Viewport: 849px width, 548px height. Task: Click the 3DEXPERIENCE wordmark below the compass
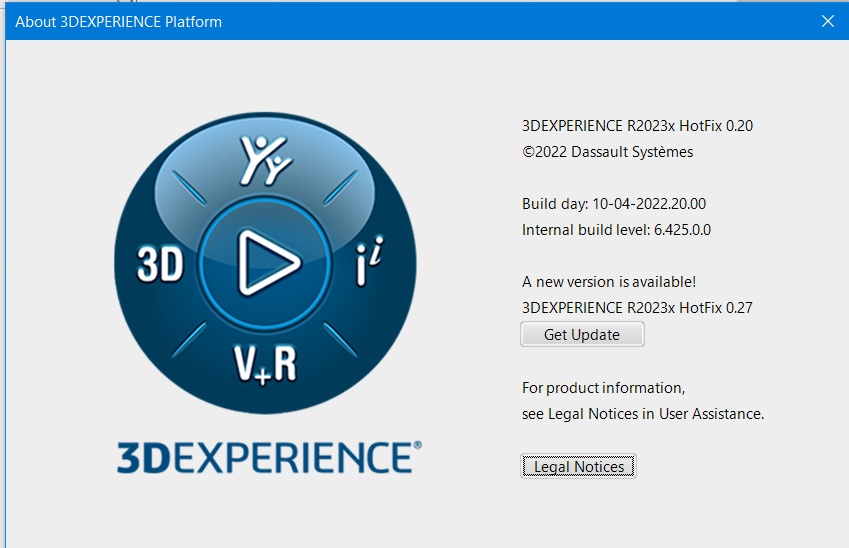(269, 458)
